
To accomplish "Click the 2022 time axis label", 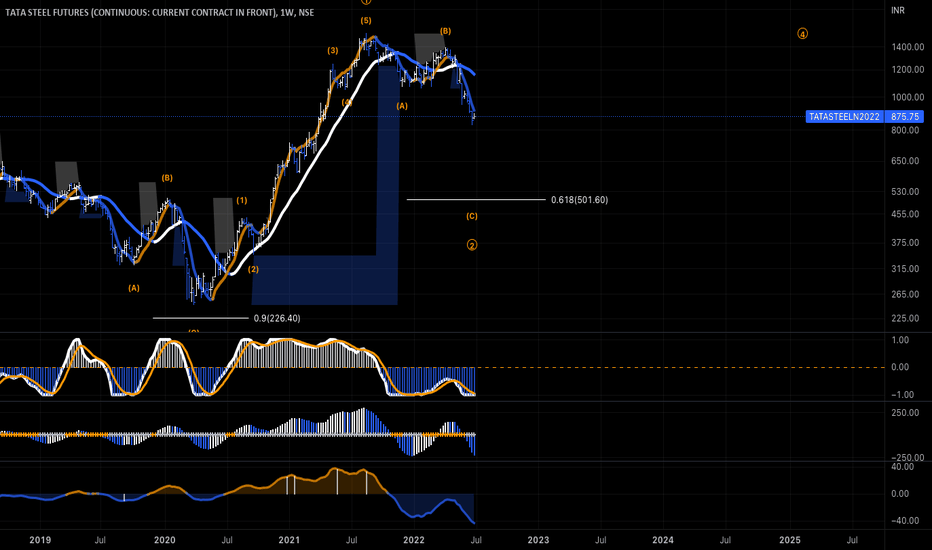I will click(414, 540).
